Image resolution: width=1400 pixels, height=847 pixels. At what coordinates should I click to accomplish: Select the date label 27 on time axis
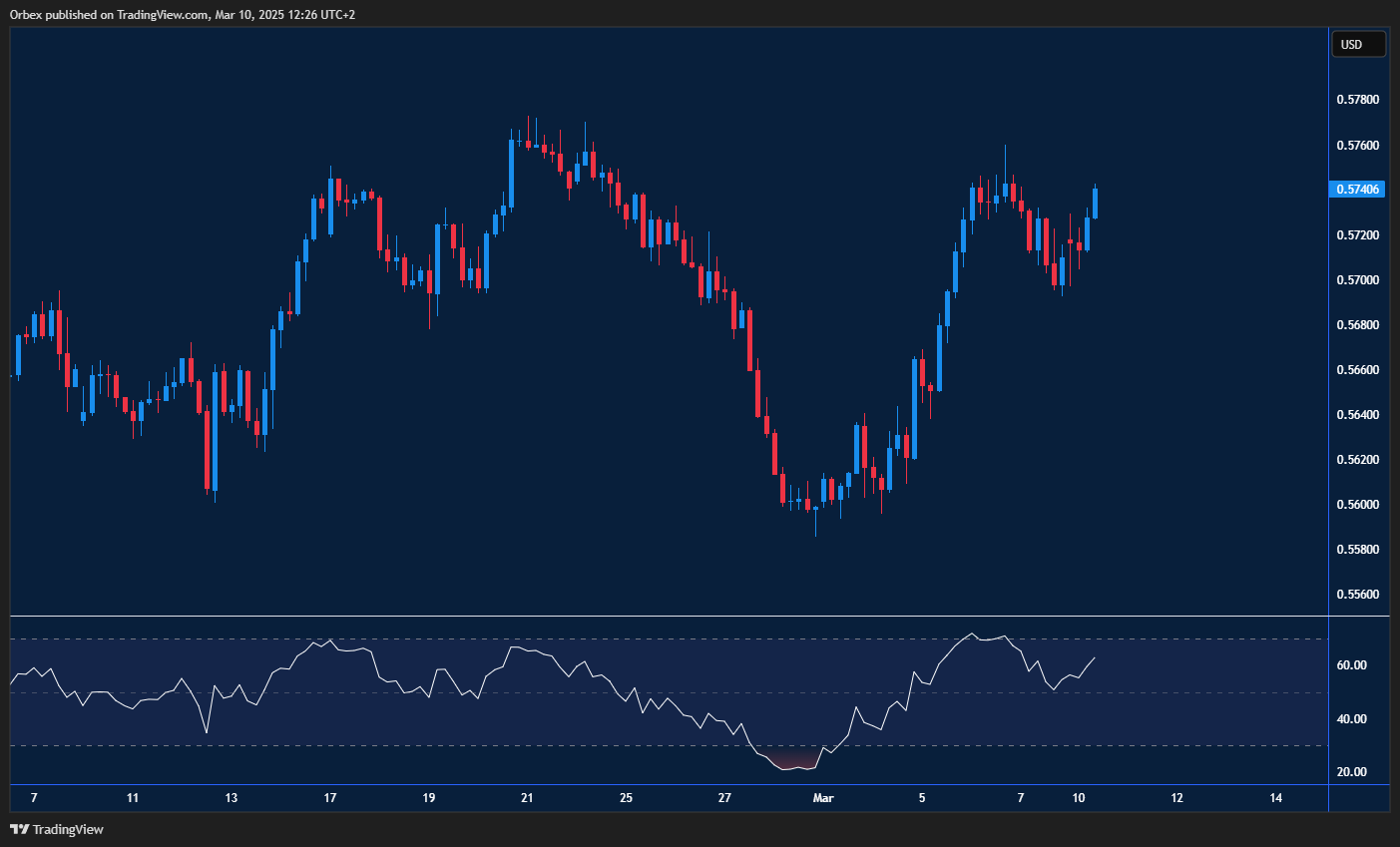(x=725, y=798)
